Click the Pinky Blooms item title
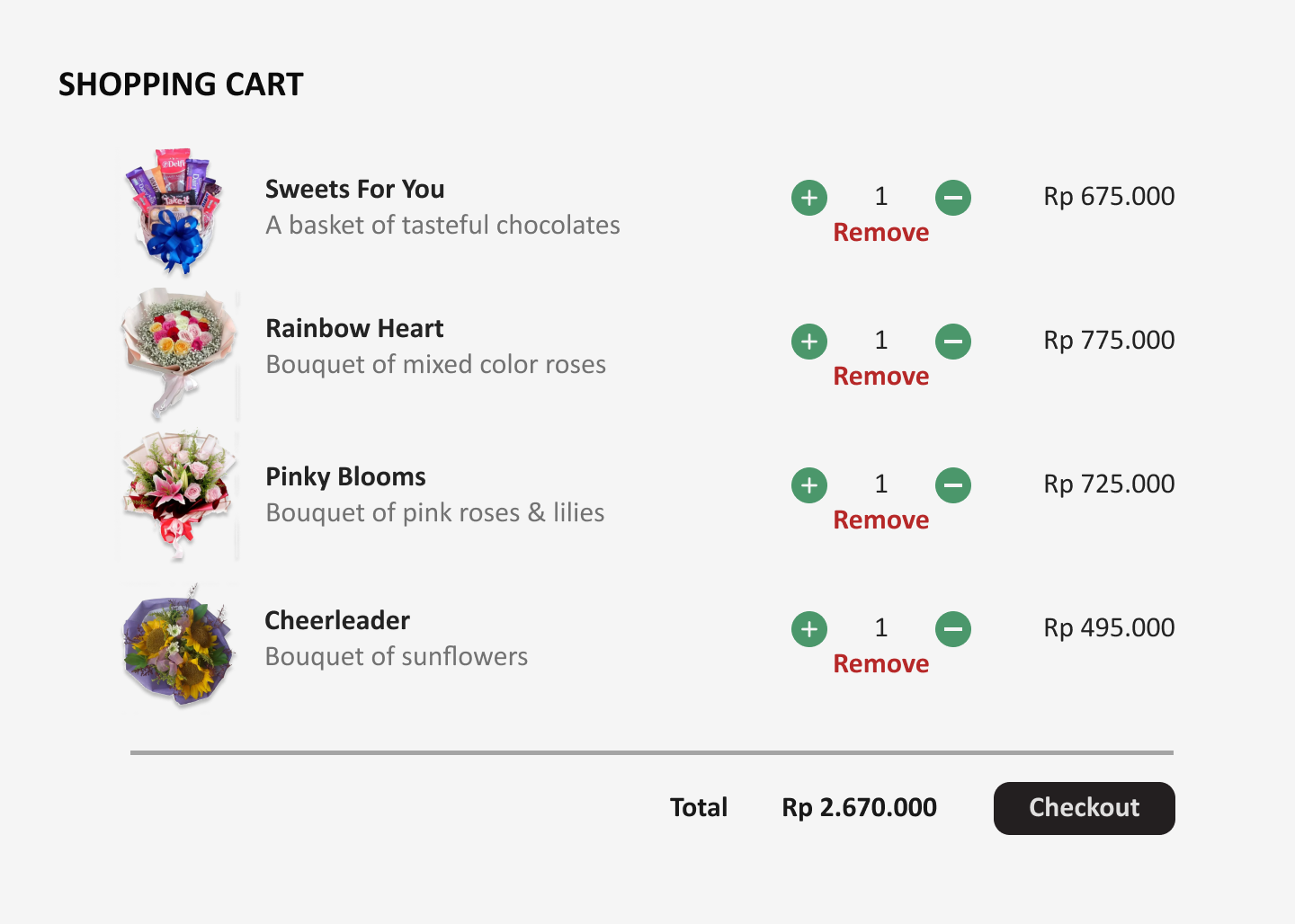1295x924 pixels. tap(345, 477)
